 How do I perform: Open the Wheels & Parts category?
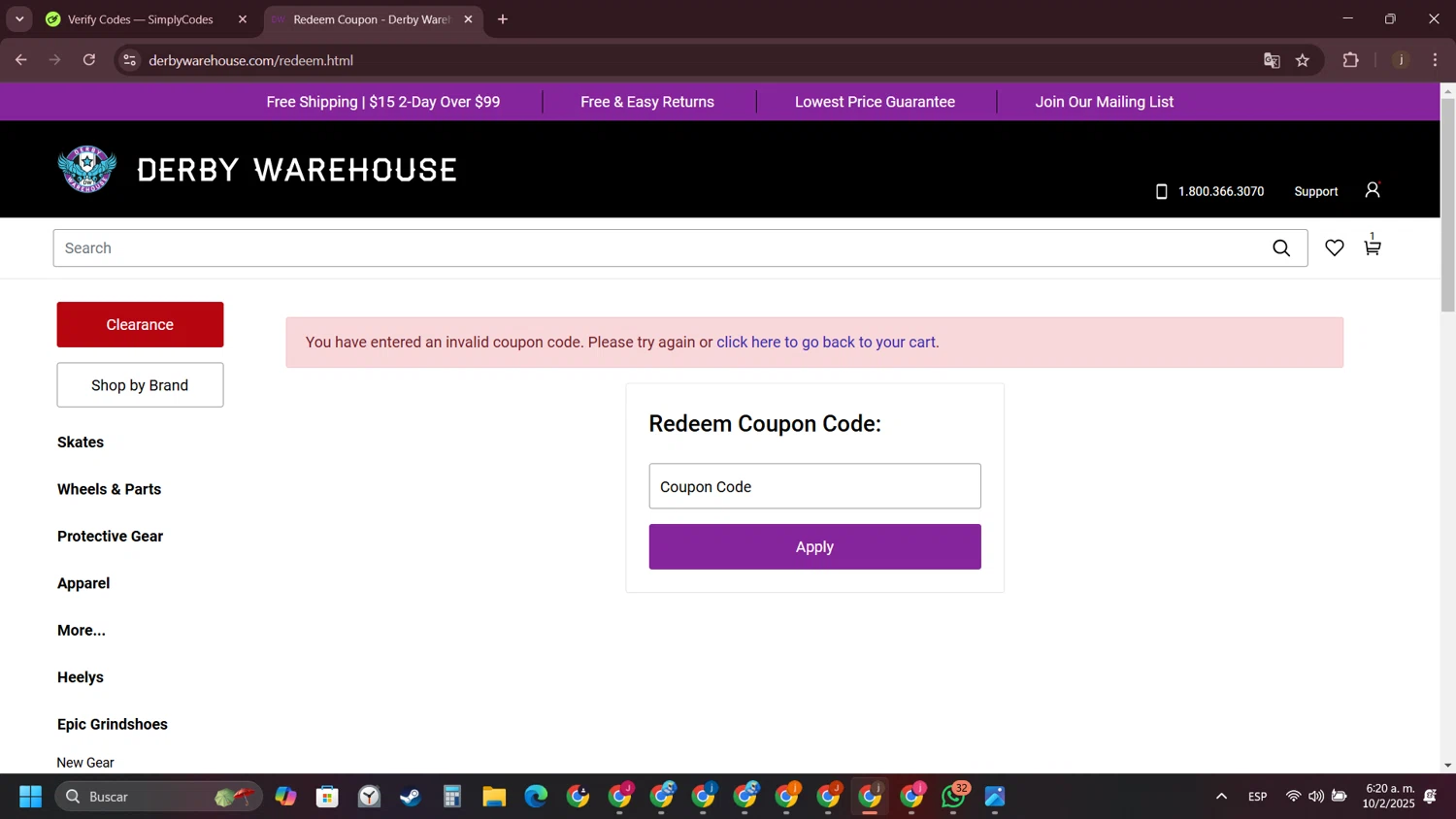click(x=110, y=489)
